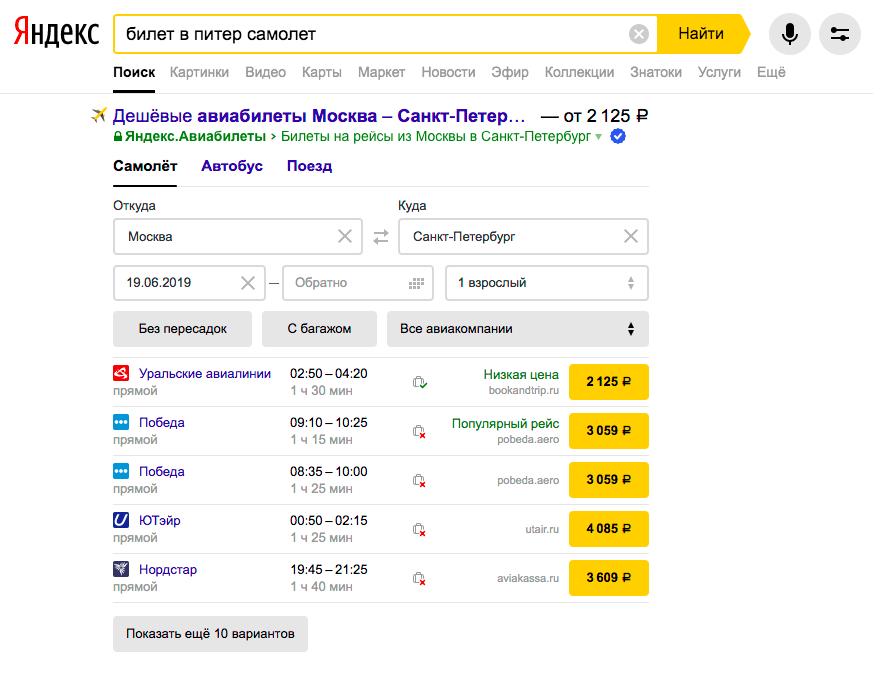Click the Победа logo for the 08:35 flight
This screenshot has width=873, height=677.
[121, 471]
